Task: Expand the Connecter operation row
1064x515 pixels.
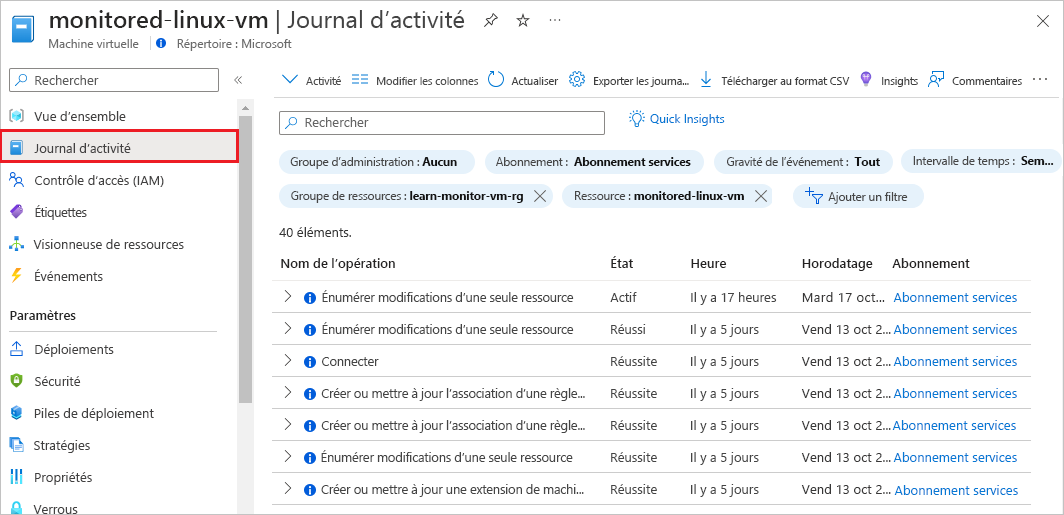Action: 288,360
